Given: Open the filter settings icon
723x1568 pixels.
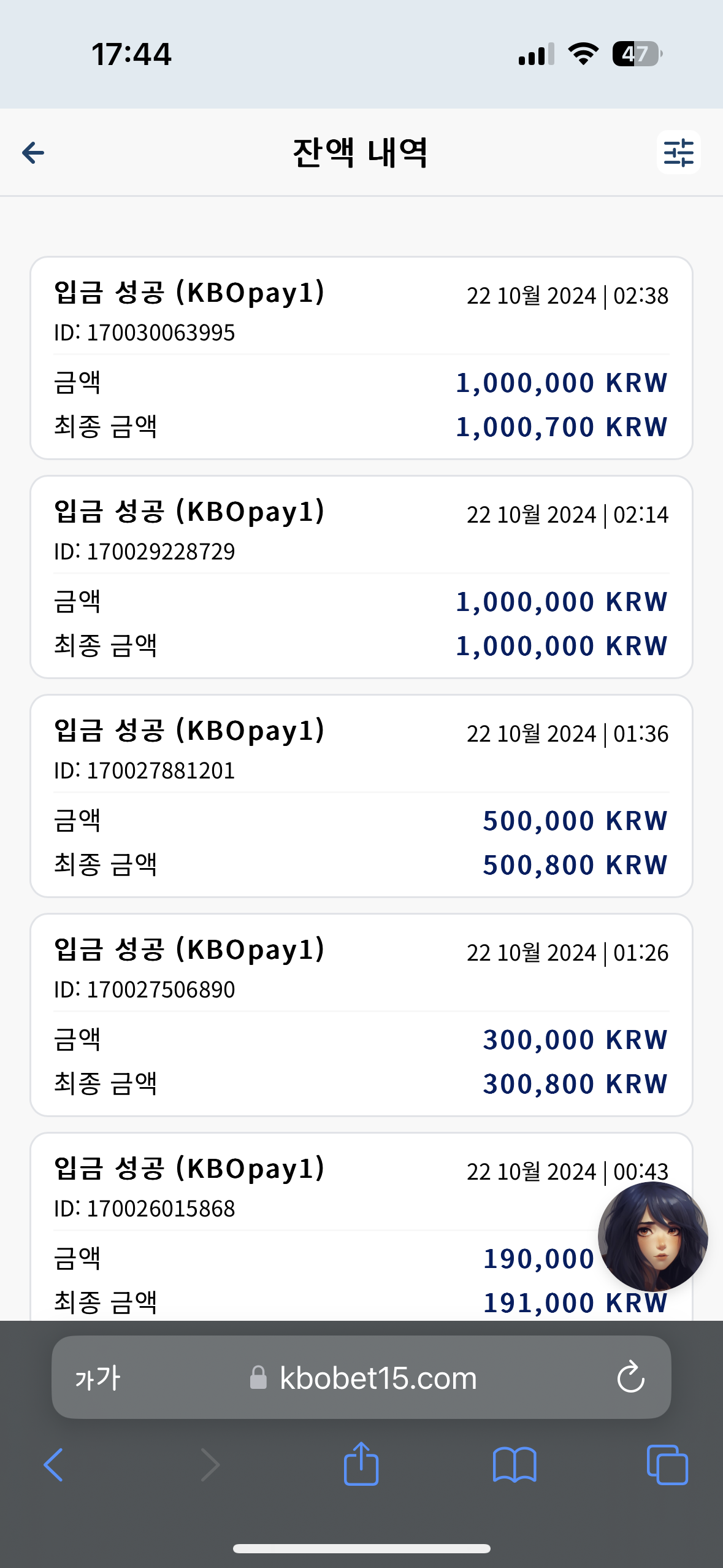Looking at the screenshot, I should (x=678, y=152).
